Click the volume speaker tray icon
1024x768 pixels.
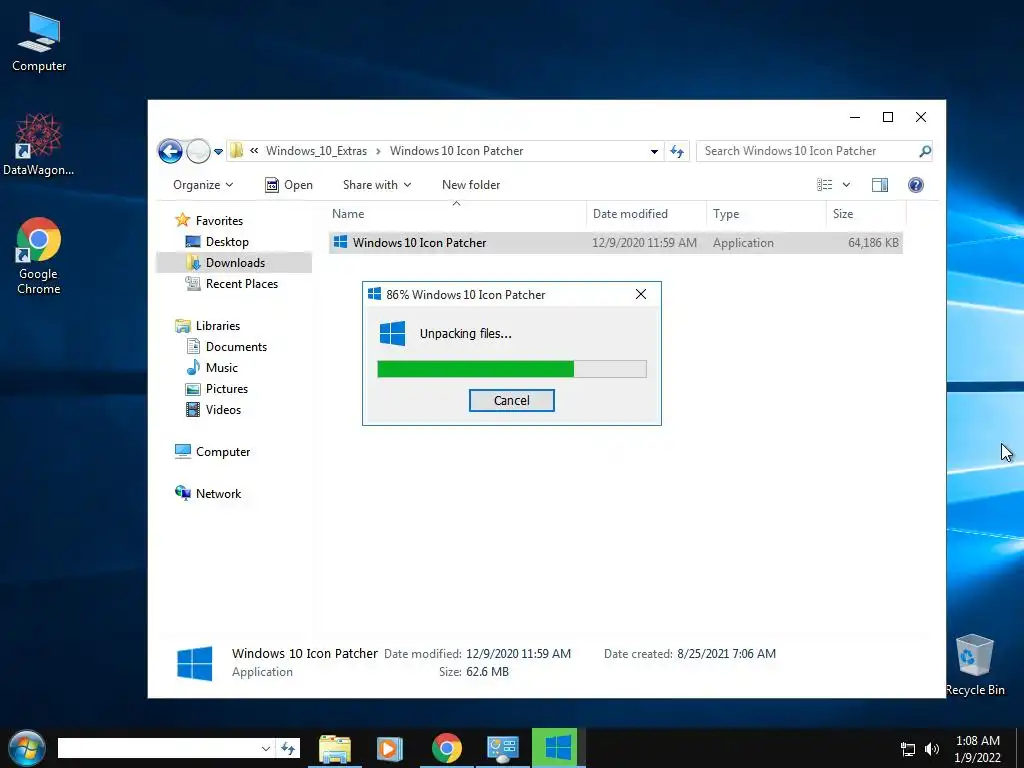(932, 749)
